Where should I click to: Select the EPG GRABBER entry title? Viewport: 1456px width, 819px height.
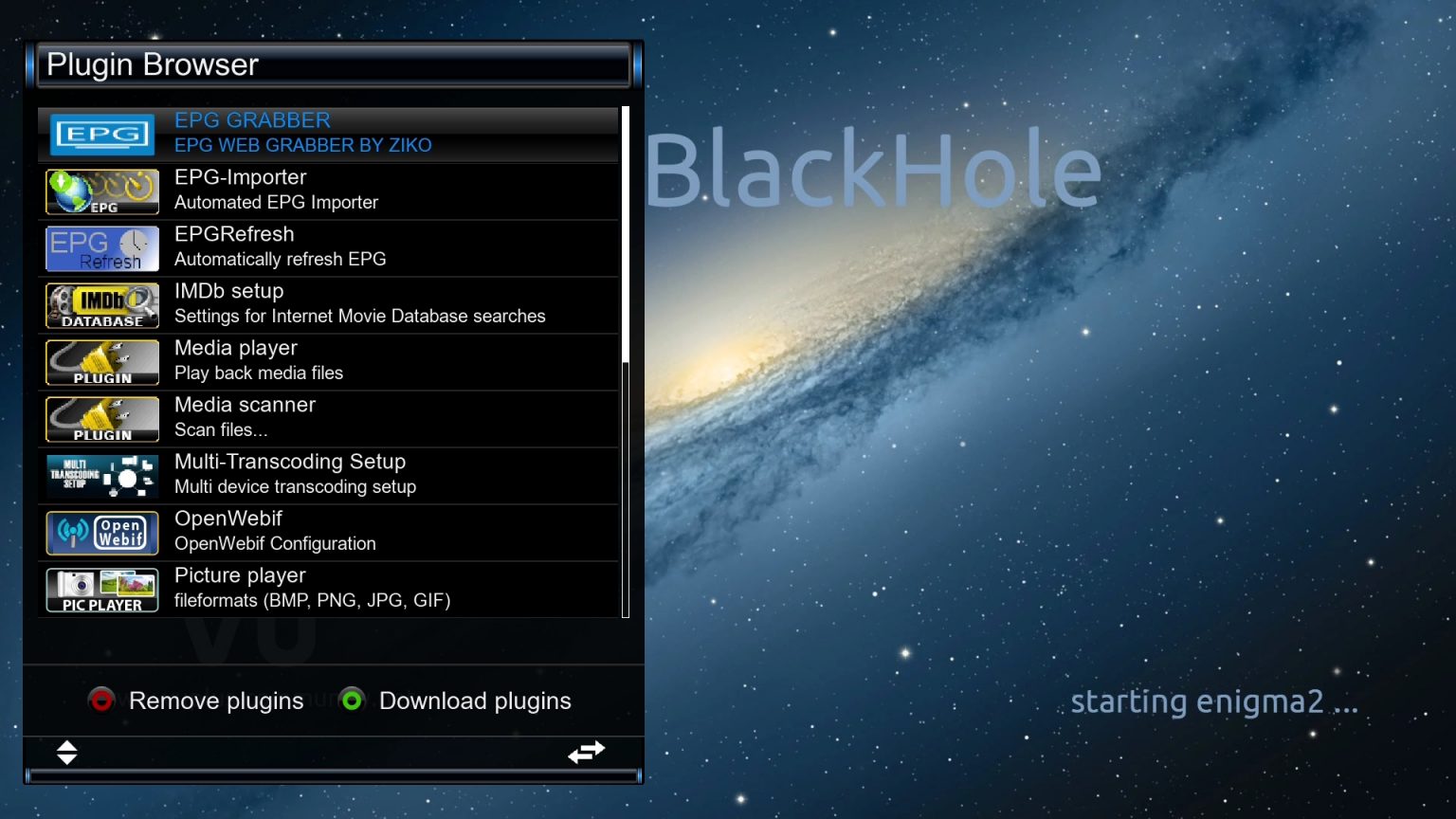pos(252,120)
